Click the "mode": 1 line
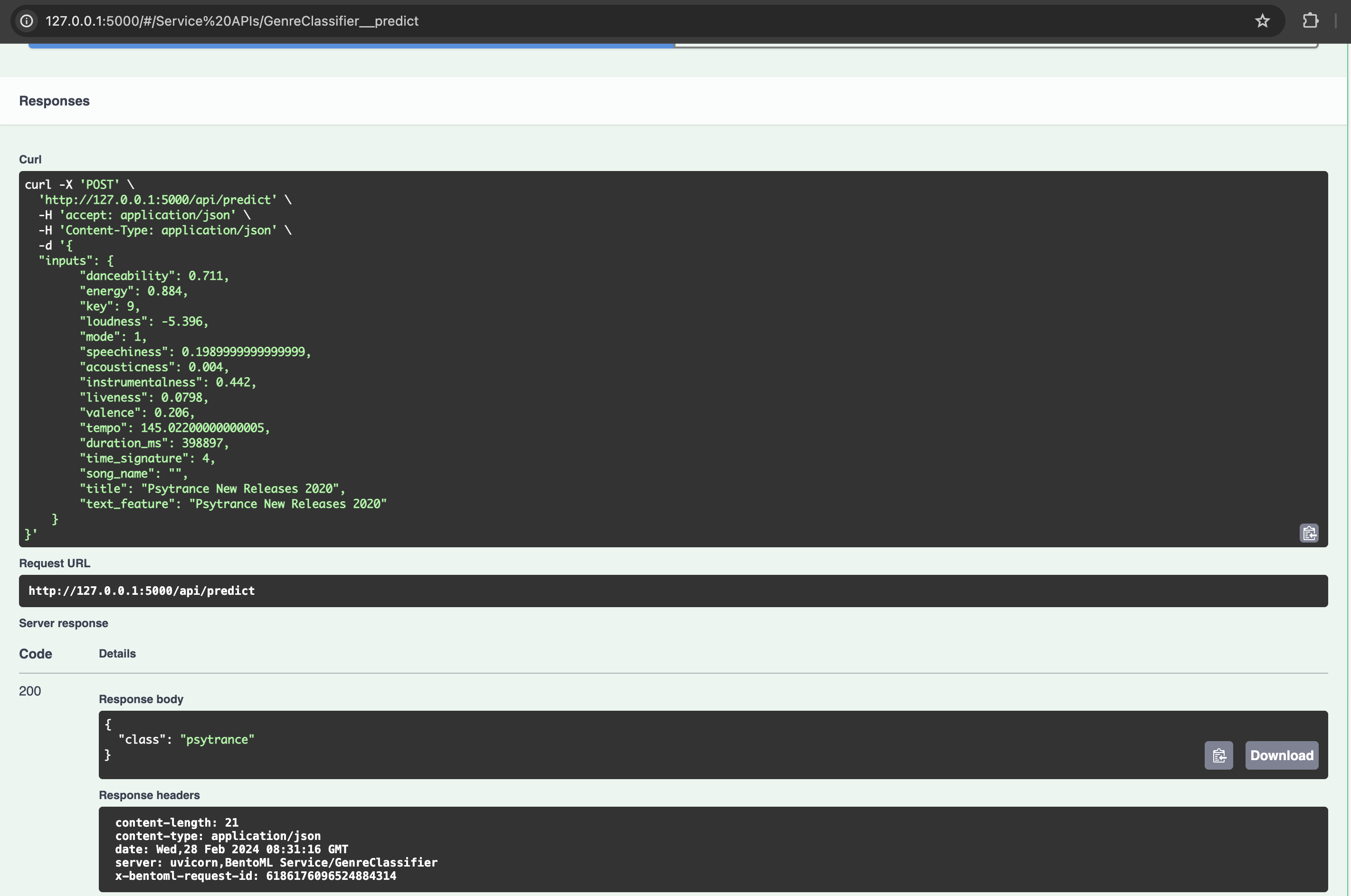The image size is (1351, 896). (x=113, y=336)
